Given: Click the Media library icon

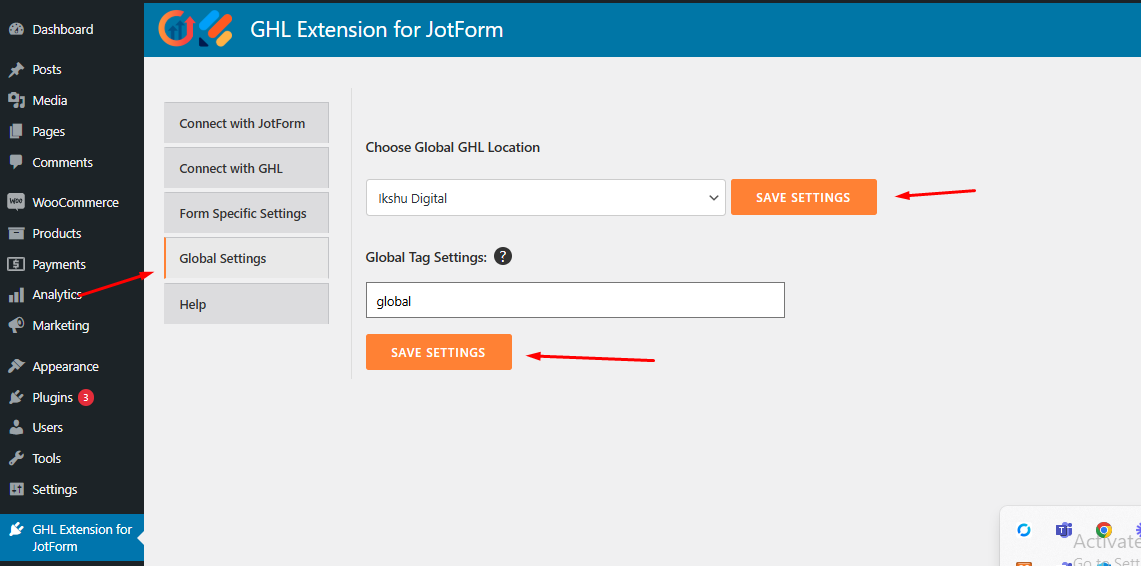Looking at the screenshot, I should point(16,100).
